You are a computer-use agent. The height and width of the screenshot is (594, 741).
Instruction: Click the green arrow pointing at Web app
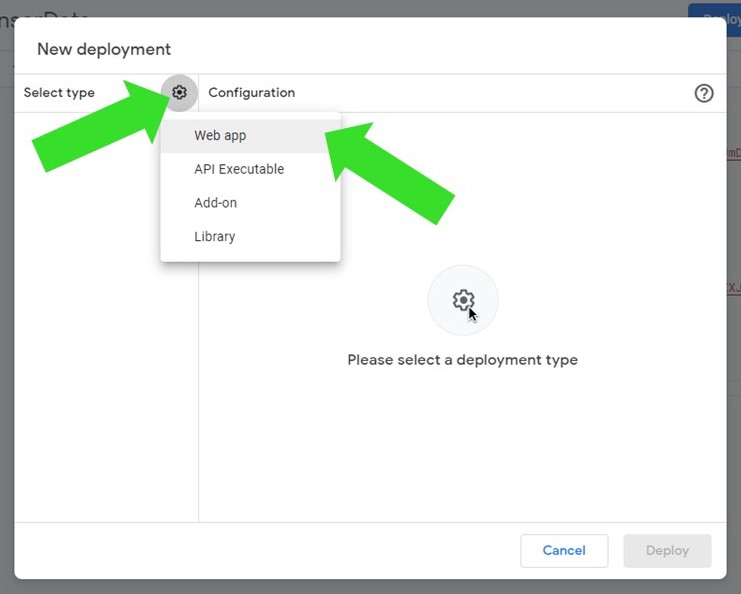(395, 168)
